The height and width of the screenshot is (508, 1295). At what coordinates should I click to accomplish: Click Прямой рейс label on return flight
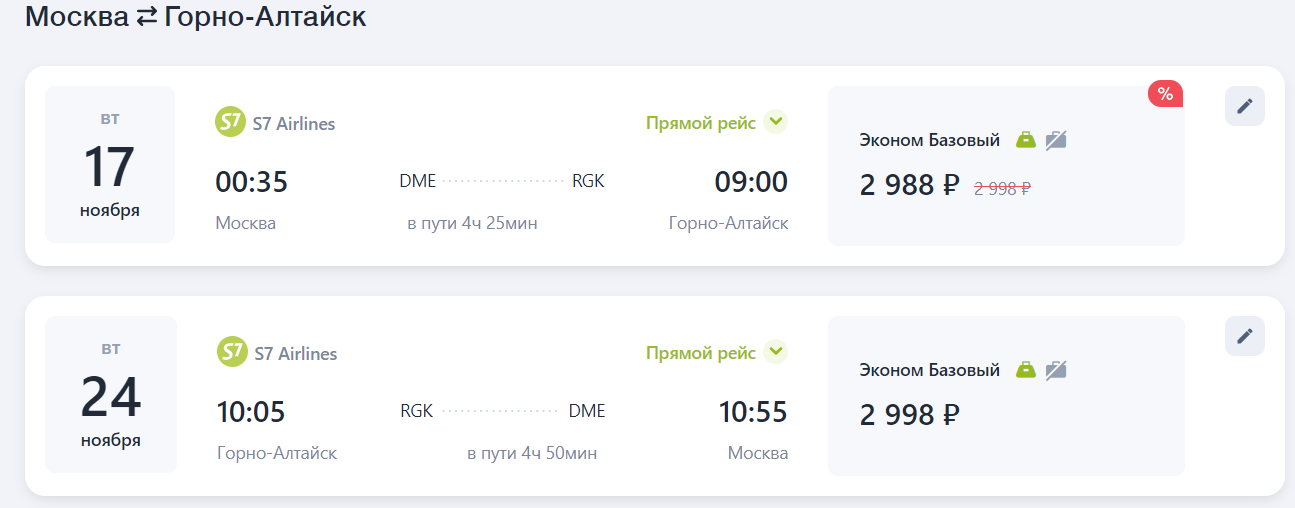[701, 353]
